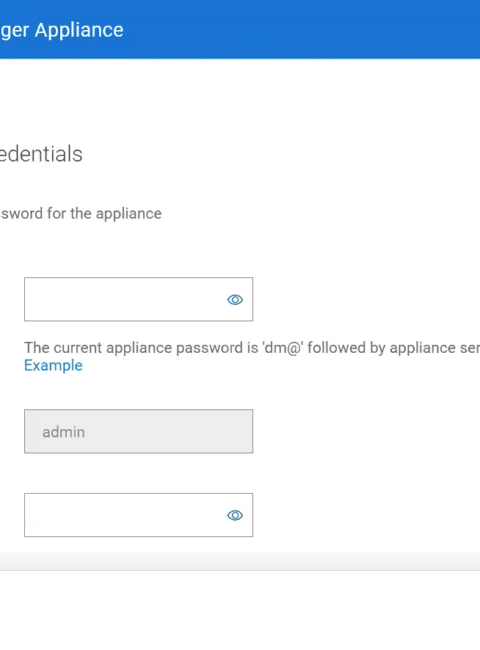
Task: Click the word 'admin' inside the disabled field
Action: click(63, 432)
